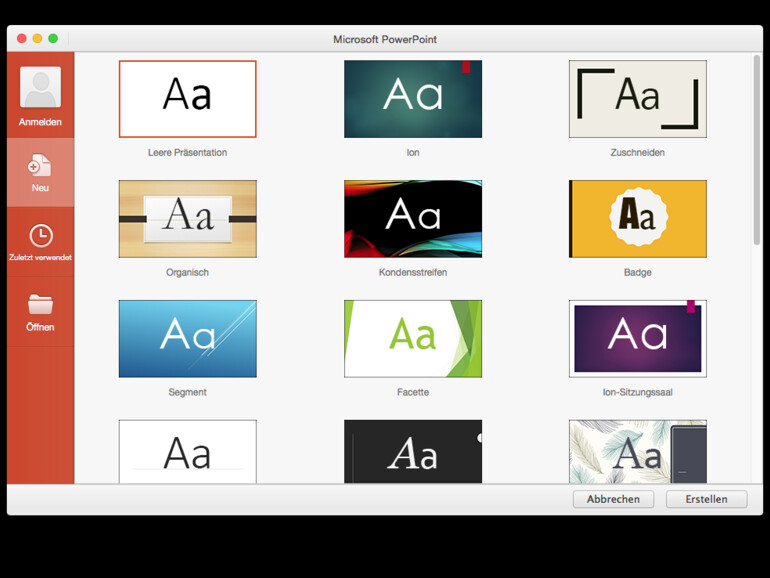Close the window with red button

tap(22, 39)
